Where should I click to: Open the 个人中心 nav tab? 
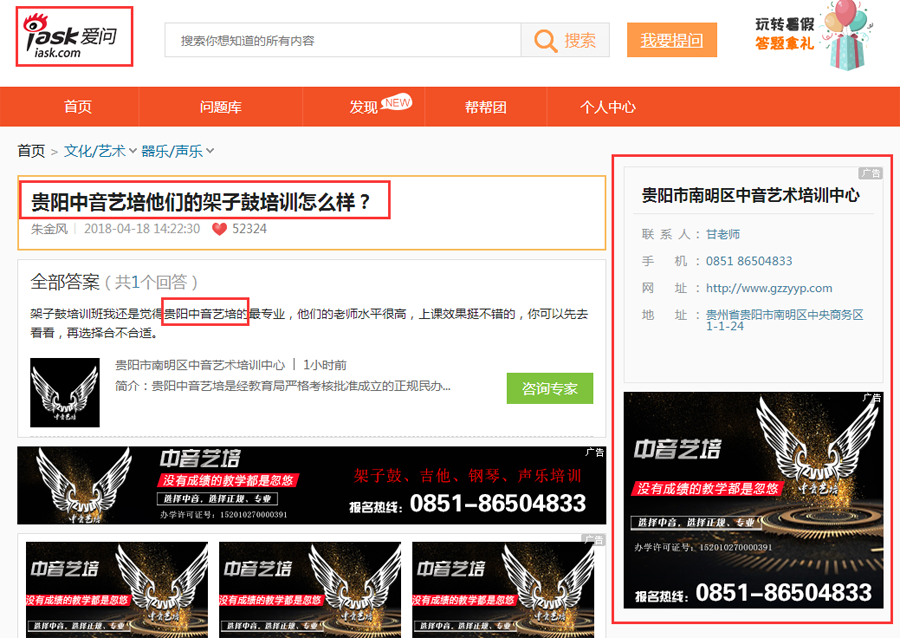607,107
